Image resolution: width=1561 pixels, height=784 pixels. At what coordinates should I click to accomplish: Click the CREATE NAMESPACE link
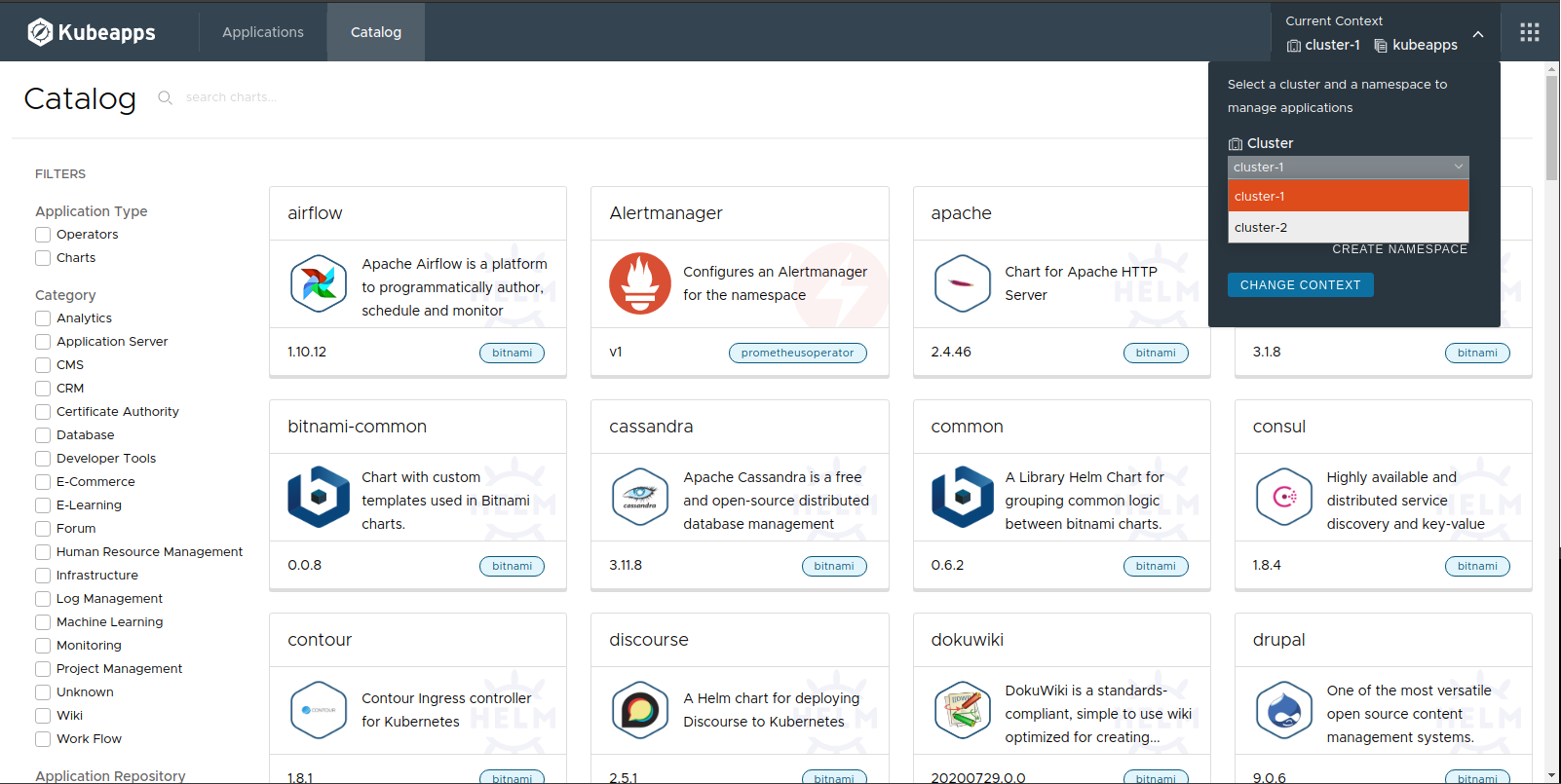[1399, 249]
